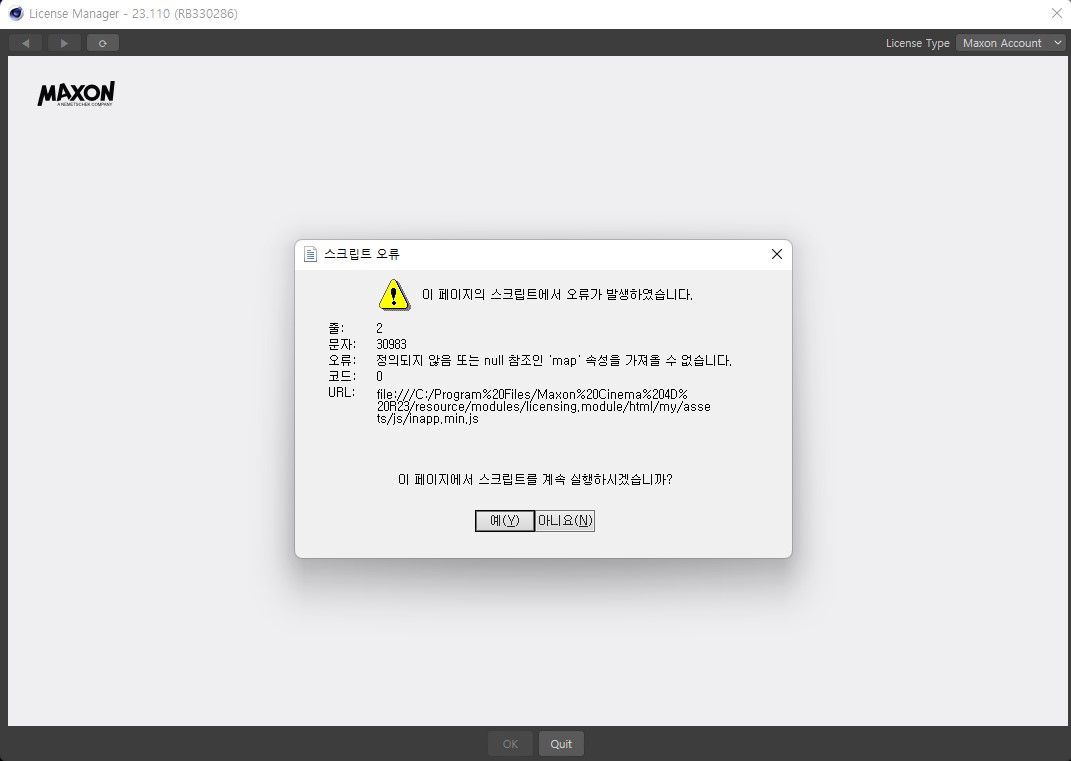This screenshot has height=761, width=1071.
Task: Click the License Manager - 23.110 title text
Action: (133, 14)
